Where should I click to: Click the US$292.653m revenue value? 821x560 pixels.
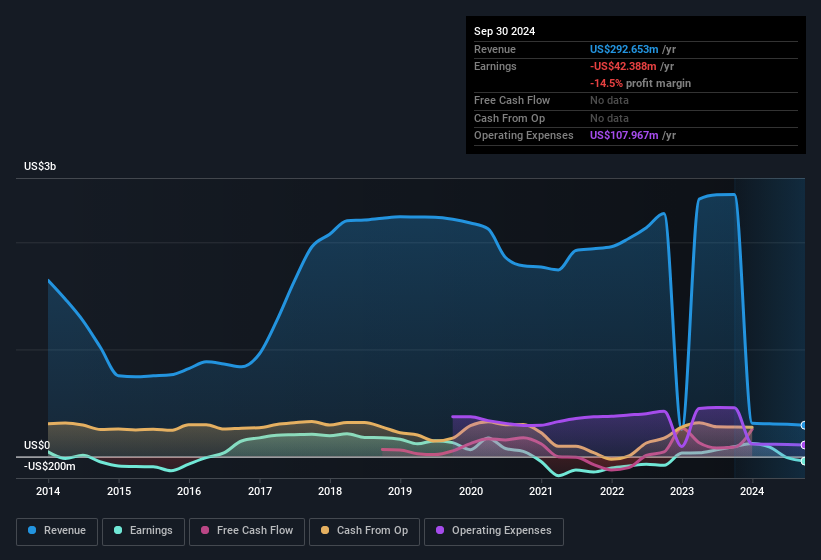point(624,49)
